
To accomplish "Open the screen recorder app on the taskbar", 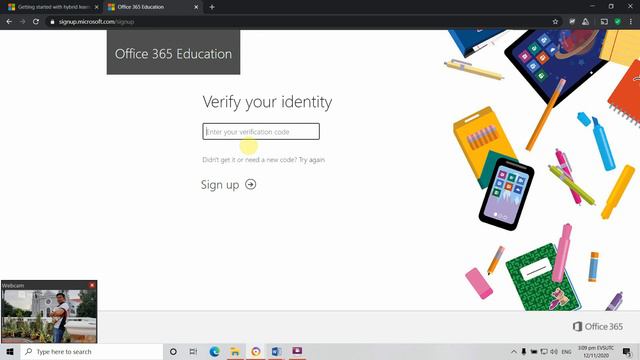I will (297, 351).
